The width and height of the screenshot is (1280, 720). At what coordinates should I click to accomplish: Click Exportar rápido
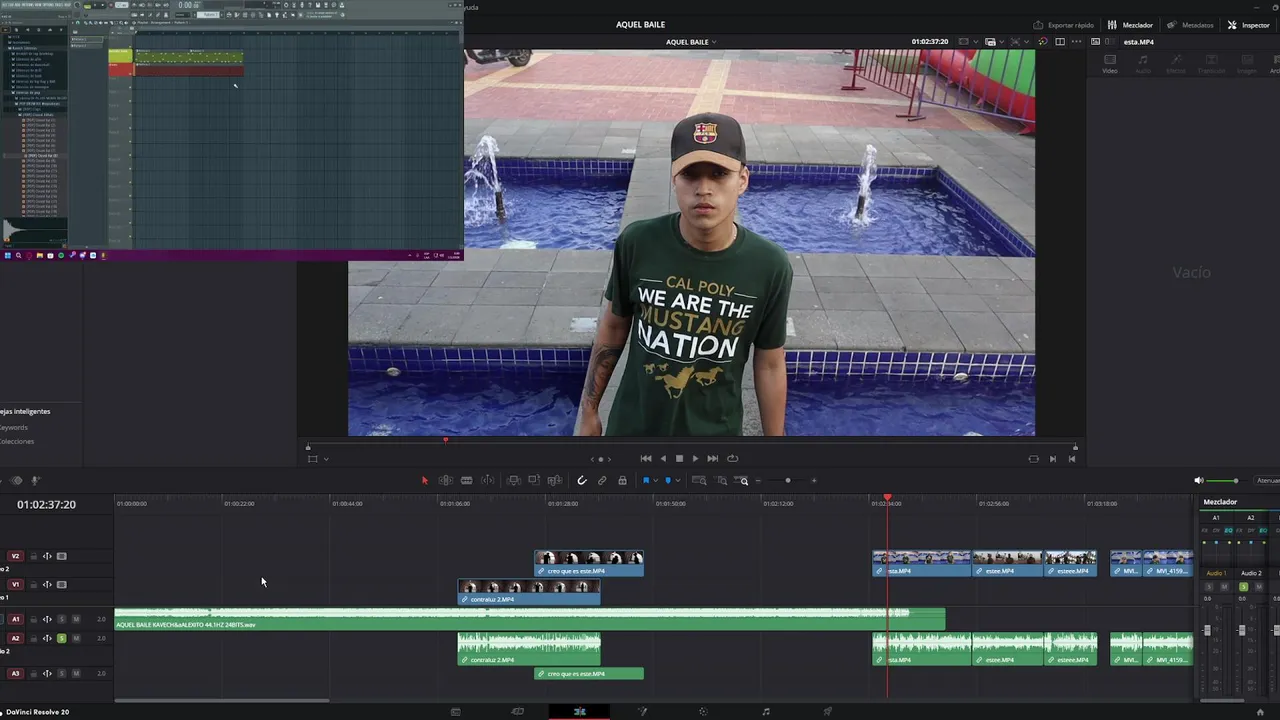click(x=1063, y=25)
